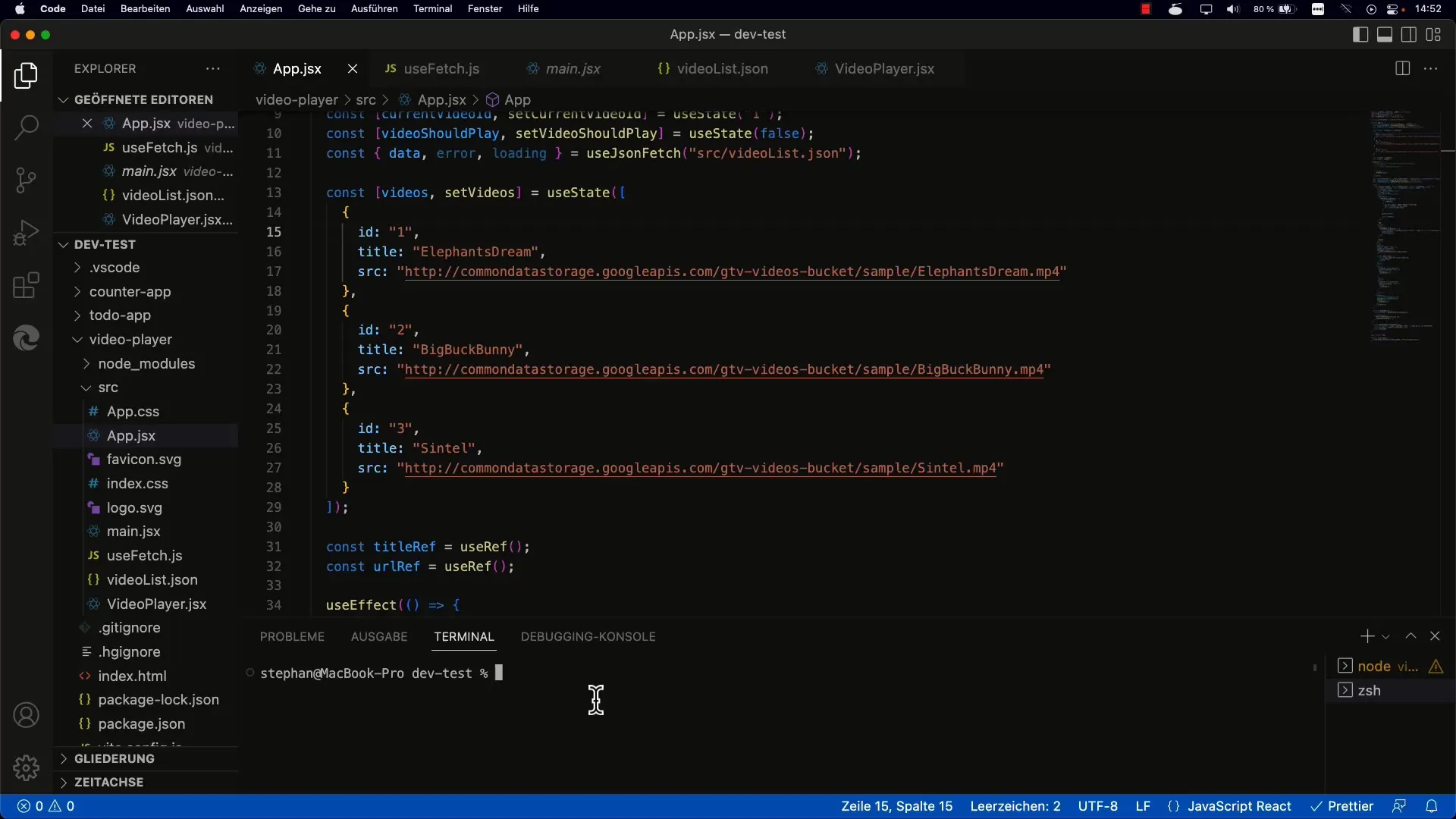This screenshot has height=819, width=1456.
Task: Open the Manage gear settings icon
Action: pyautogui.click(x=26, y=768)
